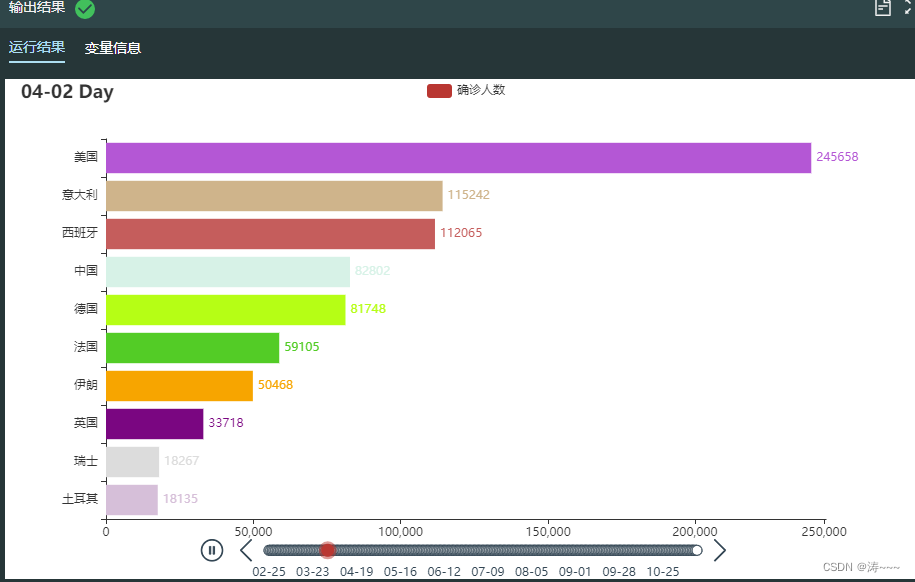Click x-axis tick label 100,000

[400, 532]
